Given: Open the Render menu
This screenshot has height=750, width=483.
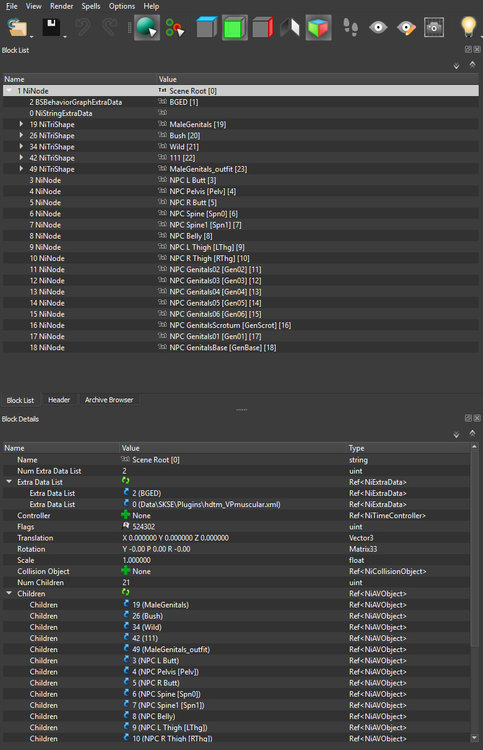Looking at the screenshot, I should coord(62,6).
